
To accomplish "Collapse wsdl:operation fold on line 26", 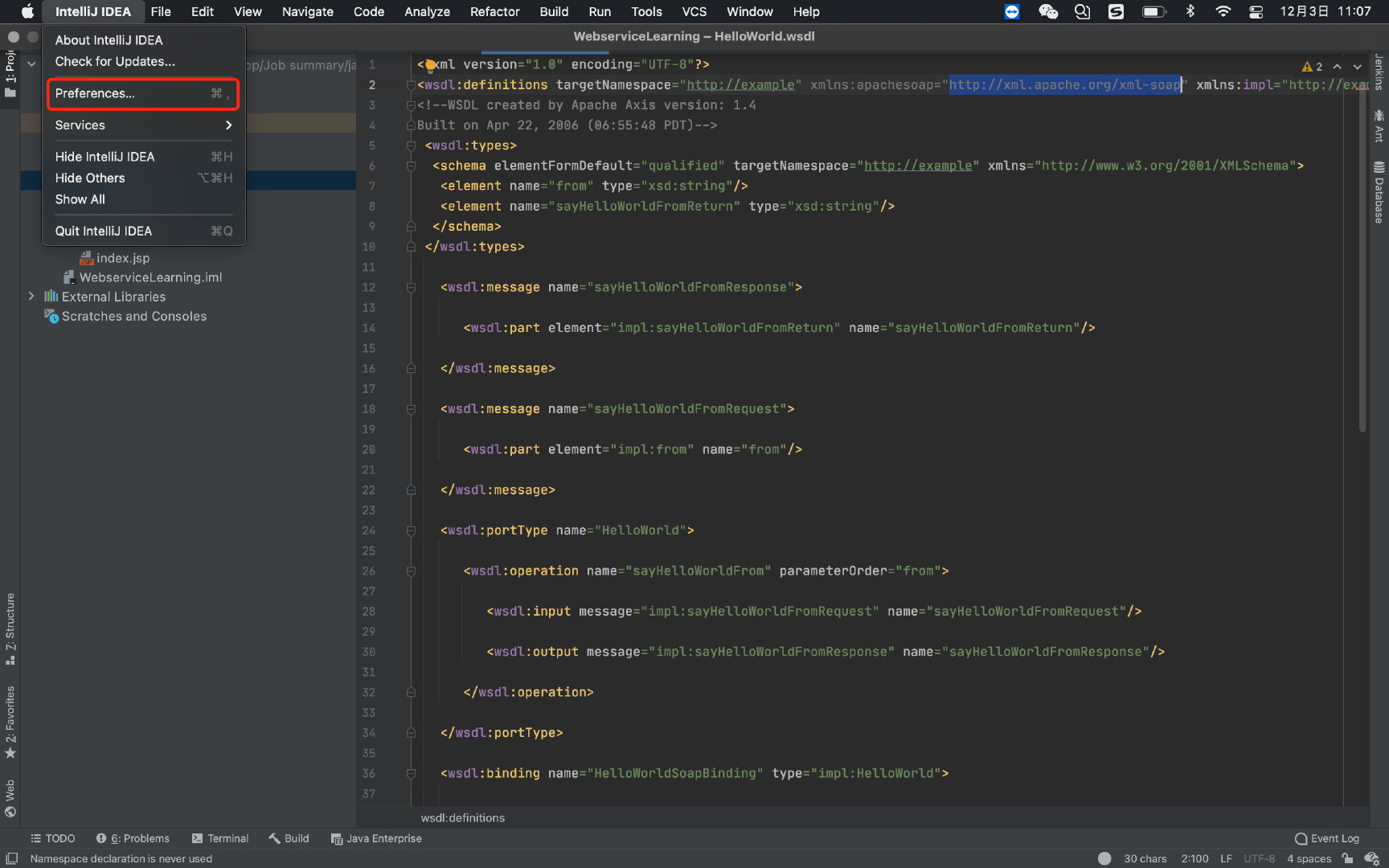I will pyautogui.click(x=411, y=571).
